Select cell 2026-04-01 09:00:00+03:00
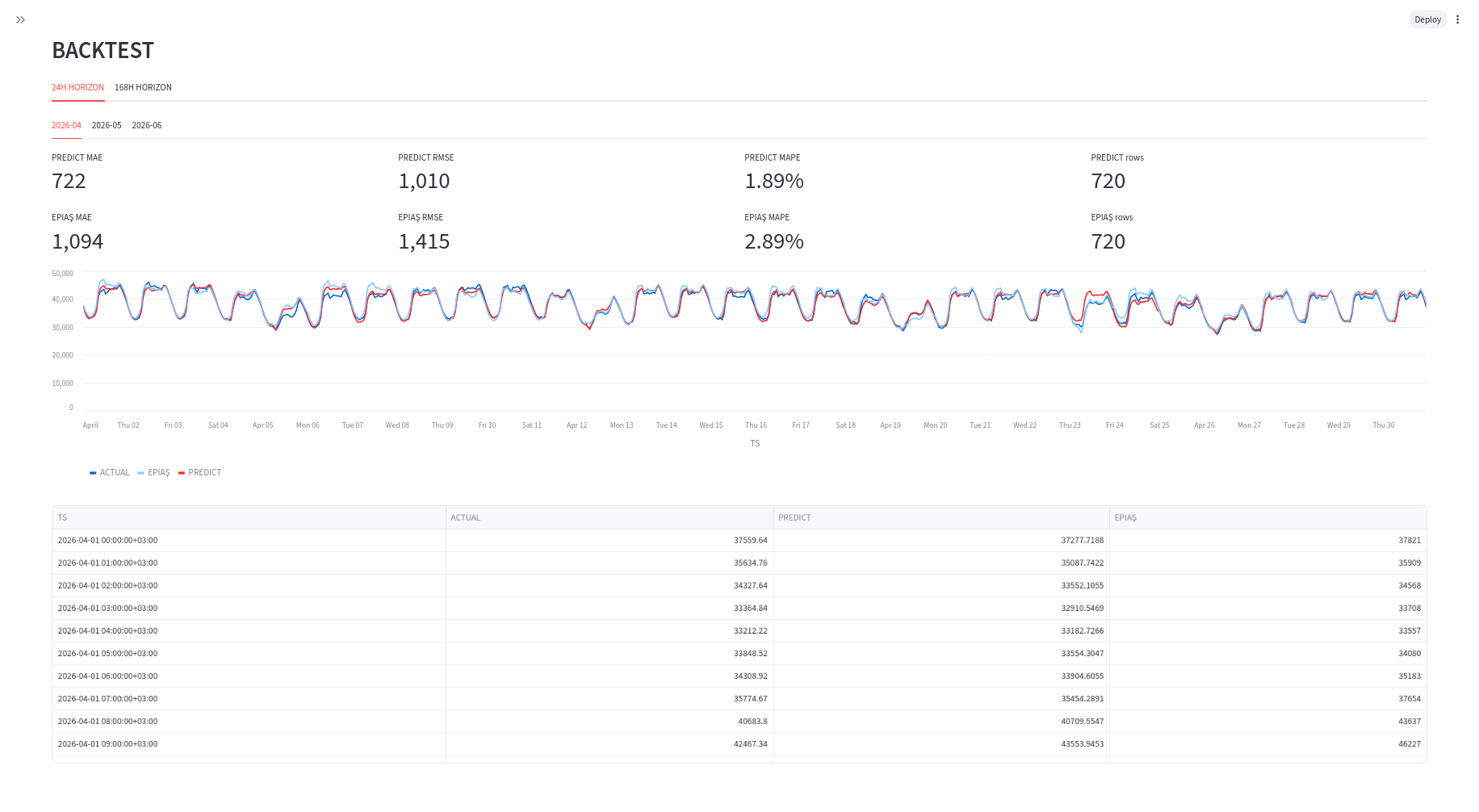The image size is (1479, 812). 249,743
